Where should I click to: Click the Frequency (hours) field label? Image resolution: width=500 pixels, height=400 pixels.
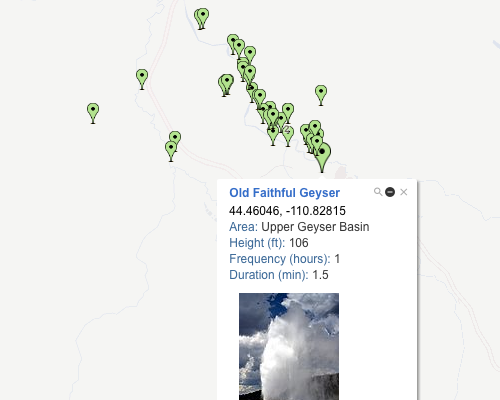pyautogui.click(x=280, y=259)
